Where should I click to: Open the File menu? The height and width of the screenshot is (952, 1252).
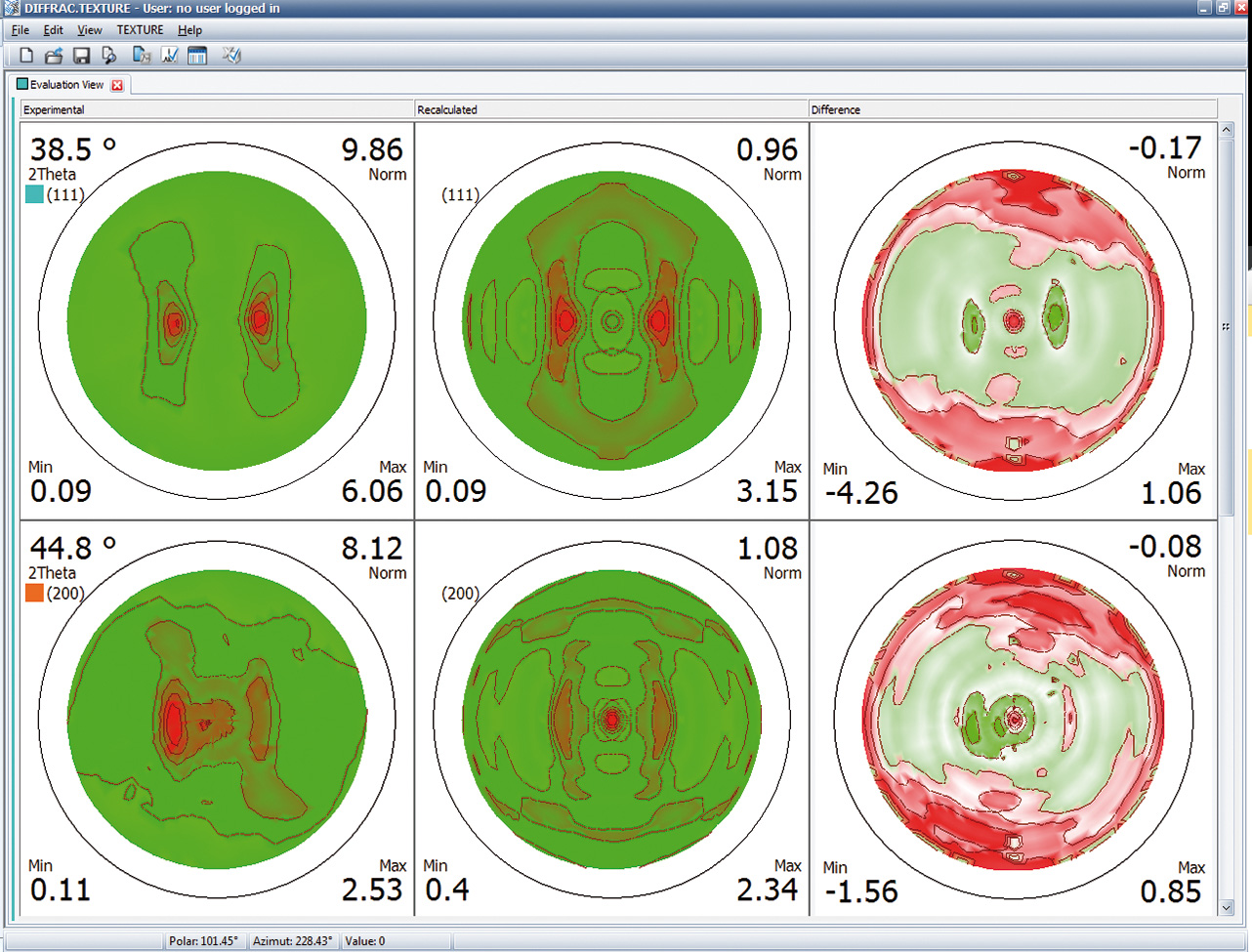point(20,30)
